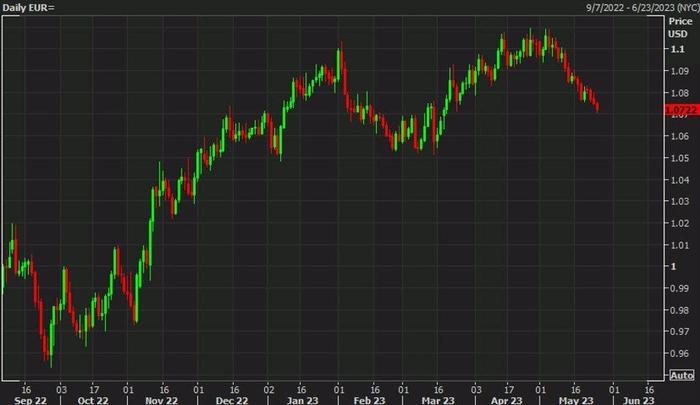Select the 1.04 price axis label
Screen dimensions: 700x405
tap(679, 180)
